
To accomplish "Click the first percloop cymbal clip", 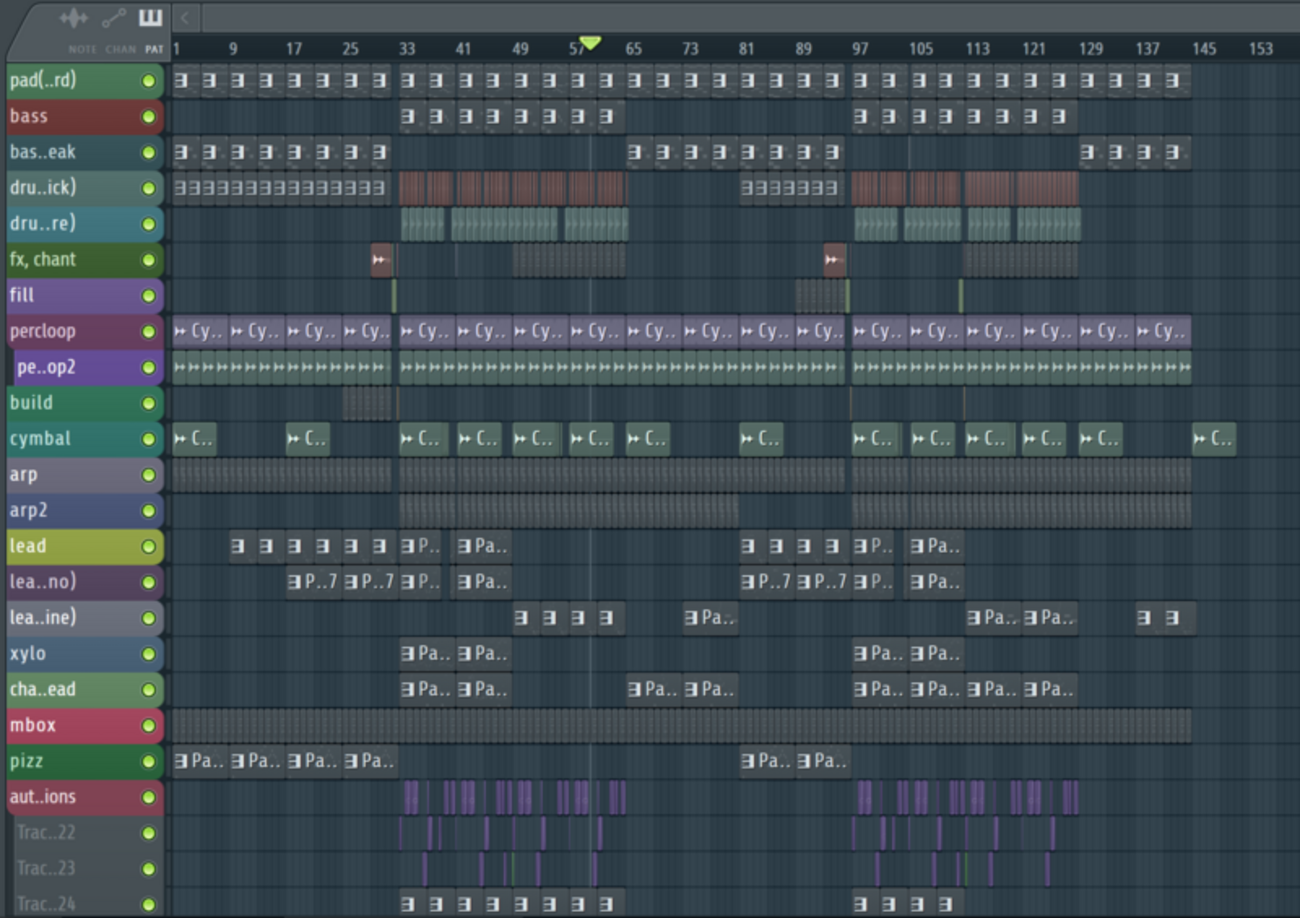I will (199, 331).
